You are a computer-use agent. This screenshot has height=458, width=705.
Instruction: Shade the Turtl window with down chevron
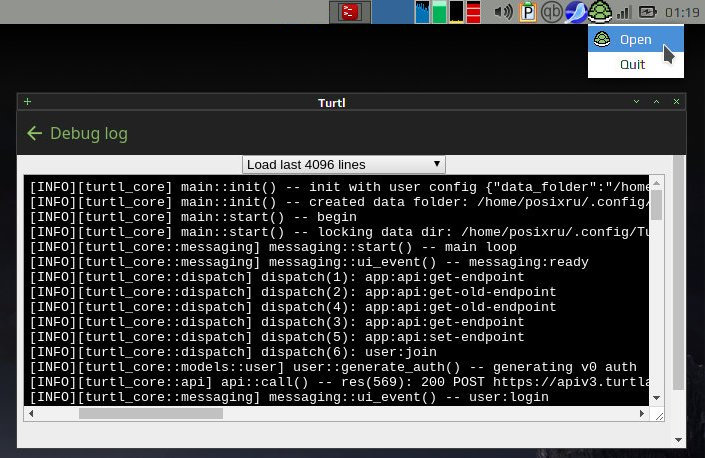636,102
